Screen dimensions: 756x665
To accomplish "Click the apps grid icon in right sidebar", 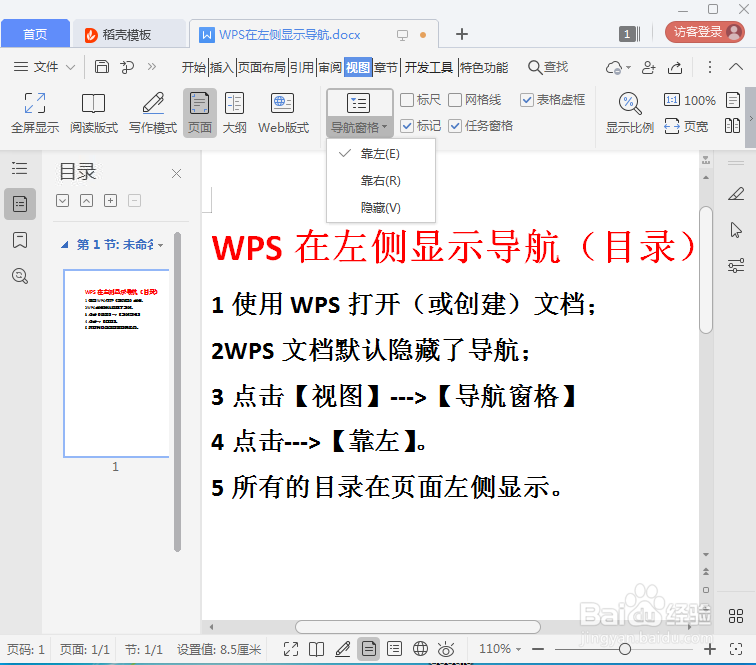I will point(736,616).
